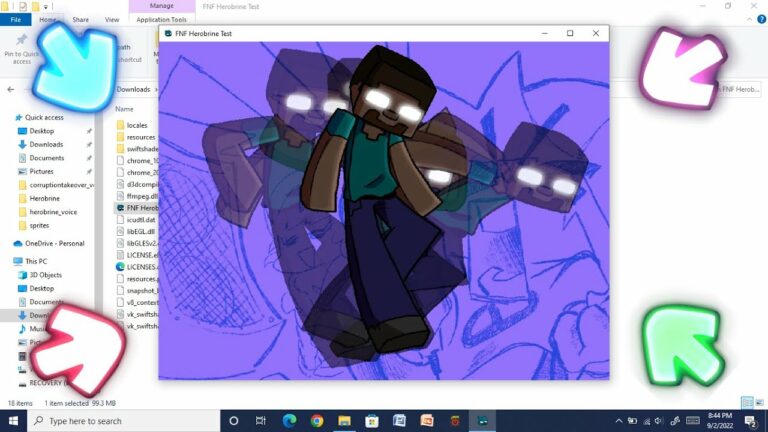Open Desktop under Quick access
The width and height of the screenshot is (768, 432).
(42, 131)
